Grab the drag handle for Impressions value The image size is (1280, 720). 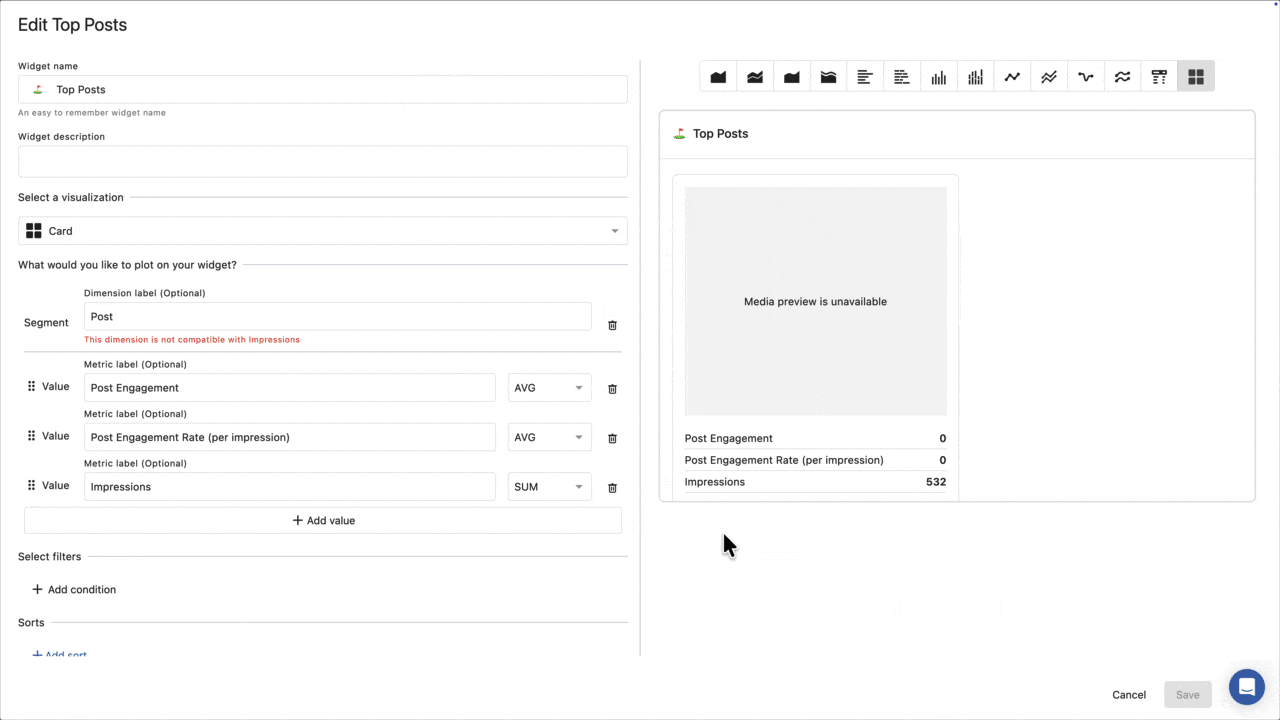click(x=31, y=486)
